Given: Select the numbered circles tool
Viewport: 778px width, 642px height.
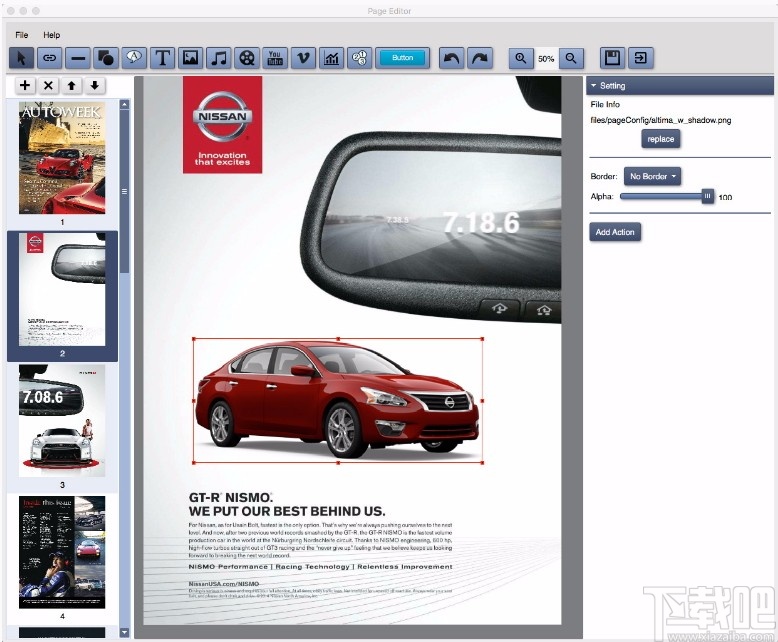Looking at the screenshot, I should point(360,58).
